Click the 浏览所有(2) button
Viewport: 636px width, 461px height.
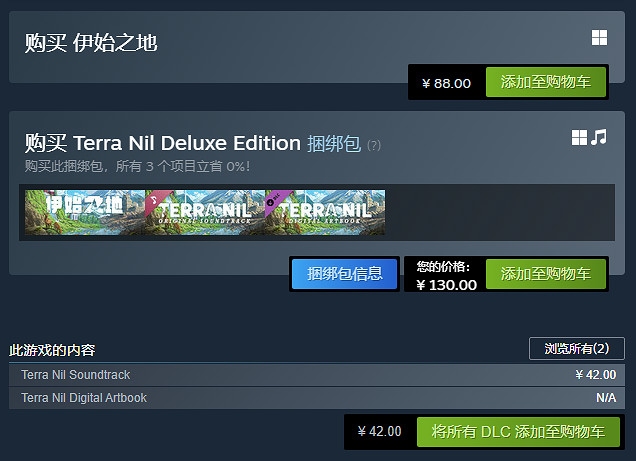[576, 349]
